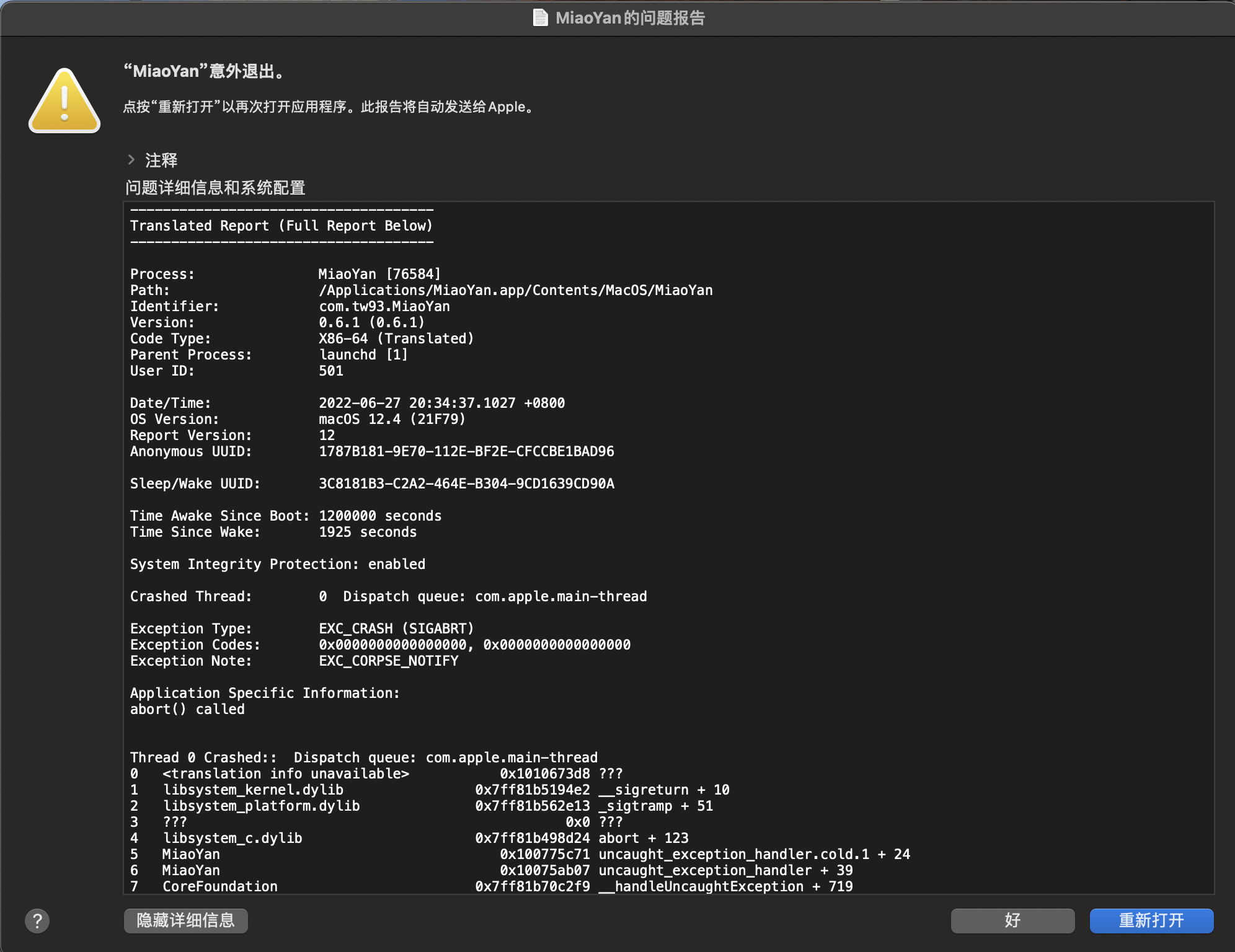The width and height of the screenshot is (1235, 952).
Task: Click the User ID 501 line
Action: pyautogui.click(x=237, y=371)
